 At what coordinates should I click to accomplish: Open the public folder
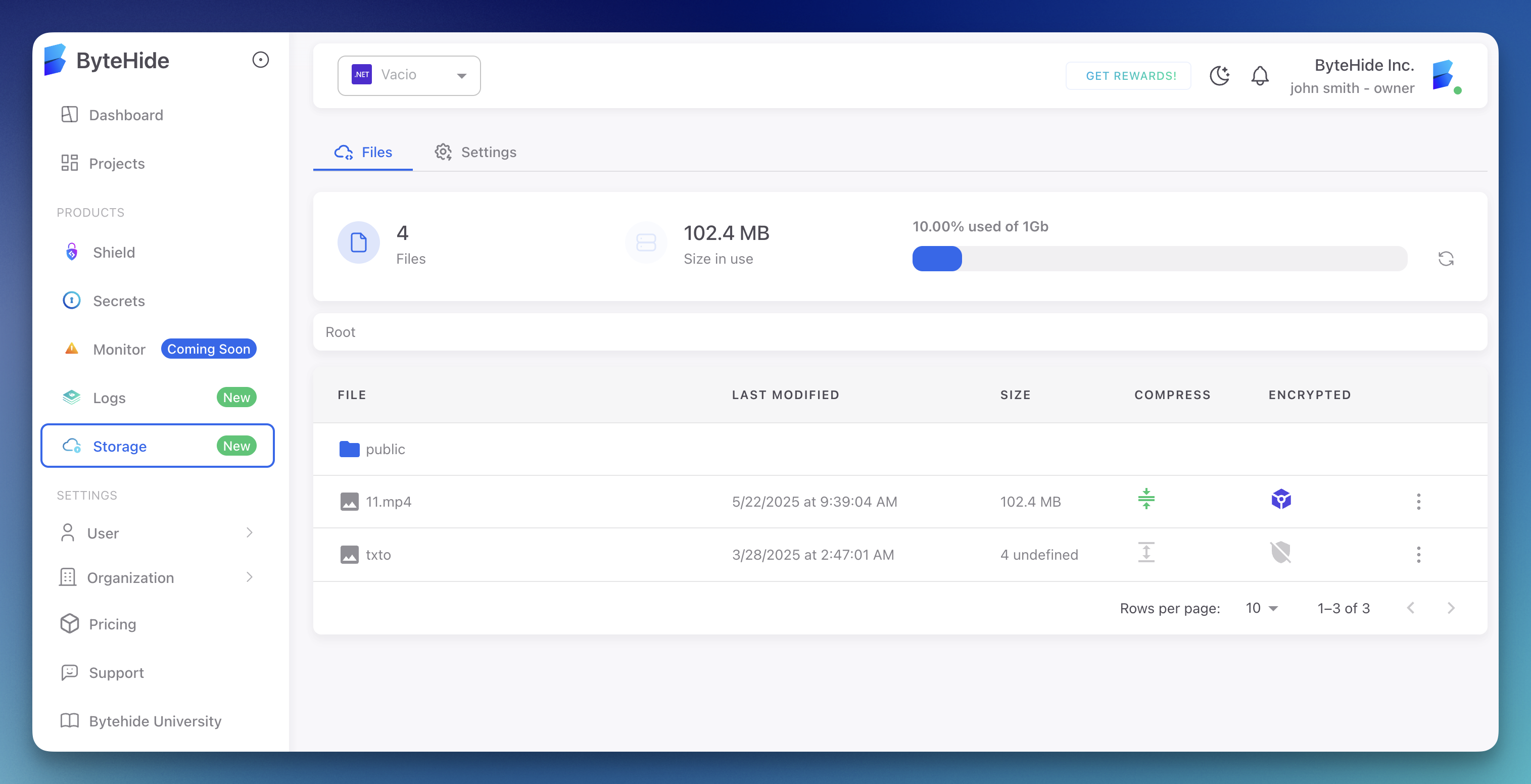click(386, 450)
